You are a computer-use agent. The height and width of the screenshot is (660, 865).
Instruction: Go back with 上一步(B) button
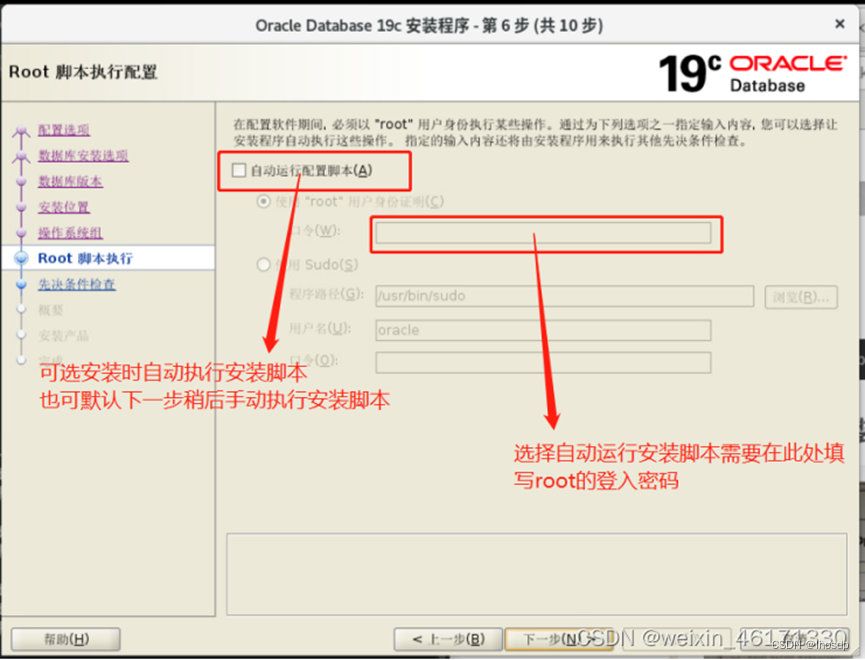tap(448, 639)
